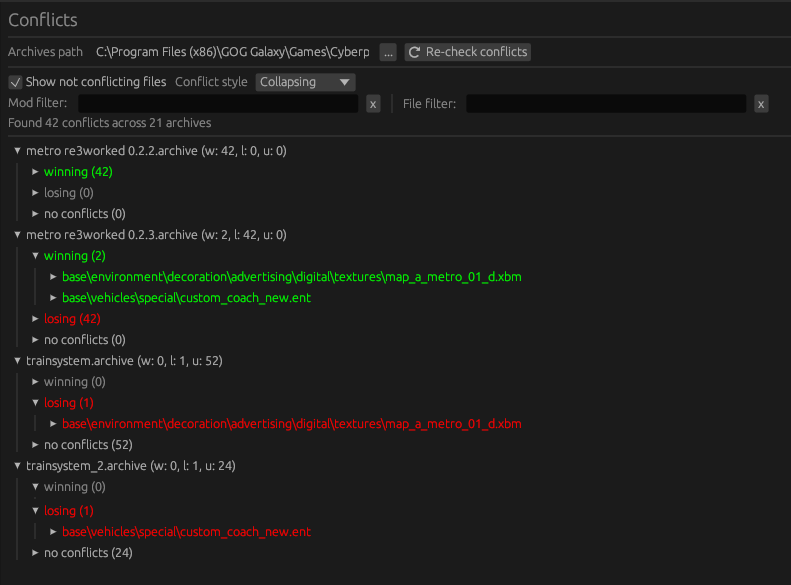The height and width of the screenshot is (585, 791).
Task: Expand losing (0) under metro re3worked 0.2.2
Action: [35, 193]
